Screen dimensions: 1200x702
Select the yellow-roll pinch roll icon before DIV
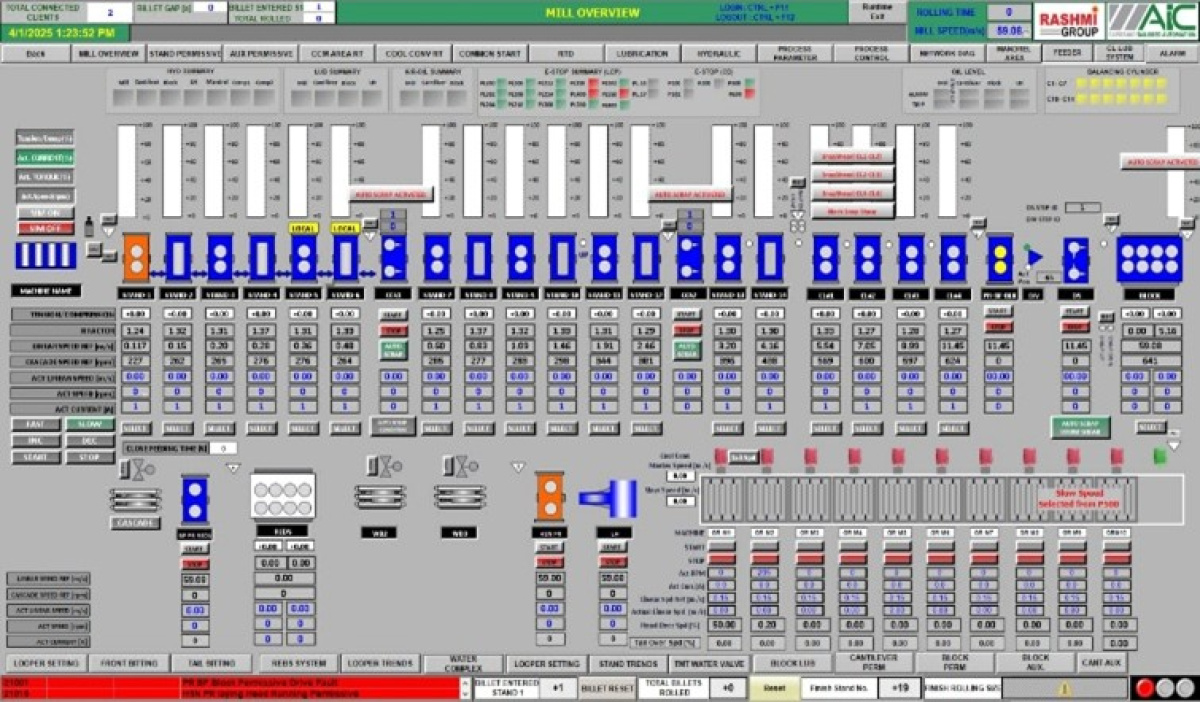[x=1000, y=258]
